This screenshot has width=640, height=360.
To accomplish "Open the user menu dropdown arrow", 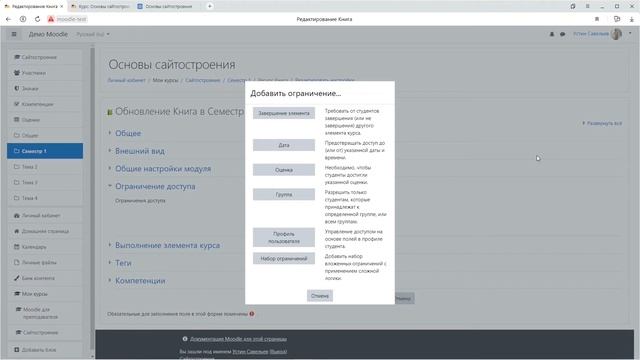I will coord(630,33).
